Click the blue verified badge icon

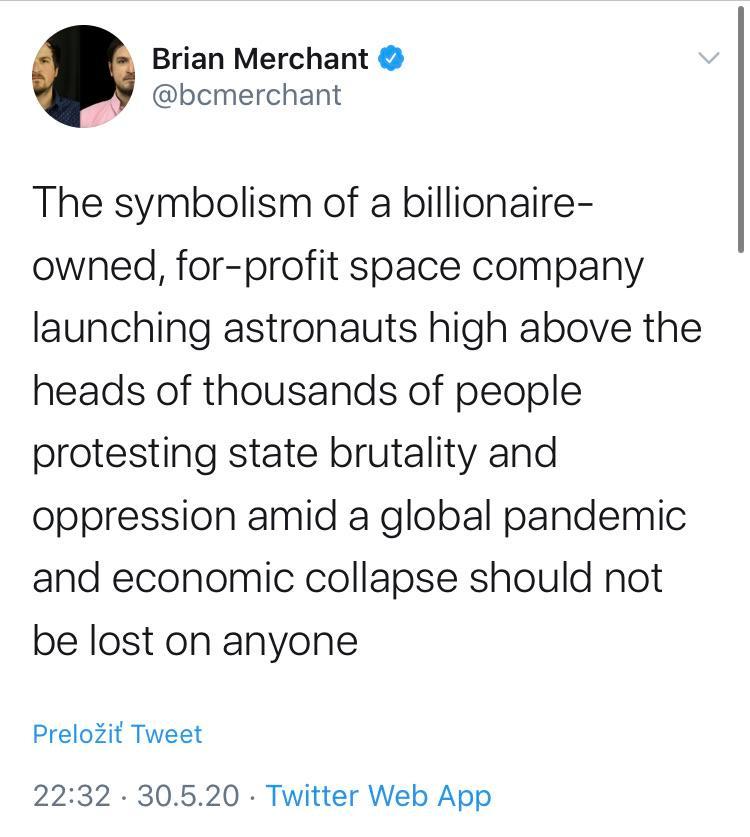point(392,59)
